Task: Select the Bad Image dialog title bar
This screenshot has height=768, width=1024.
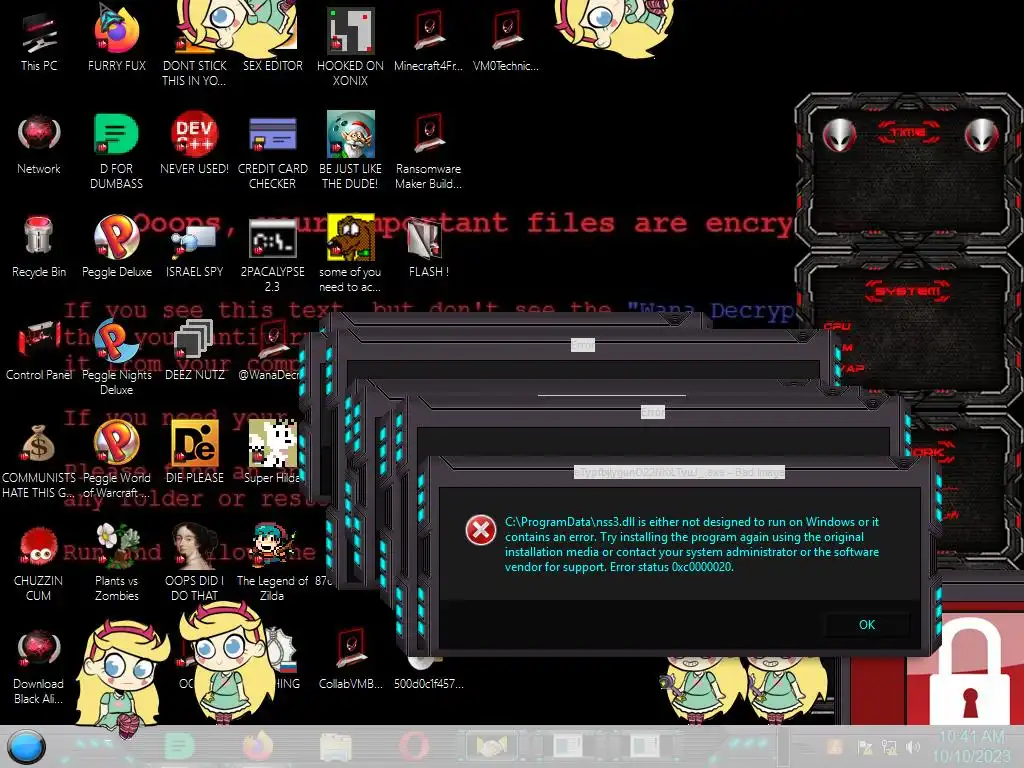Action: tap(679, 472)
